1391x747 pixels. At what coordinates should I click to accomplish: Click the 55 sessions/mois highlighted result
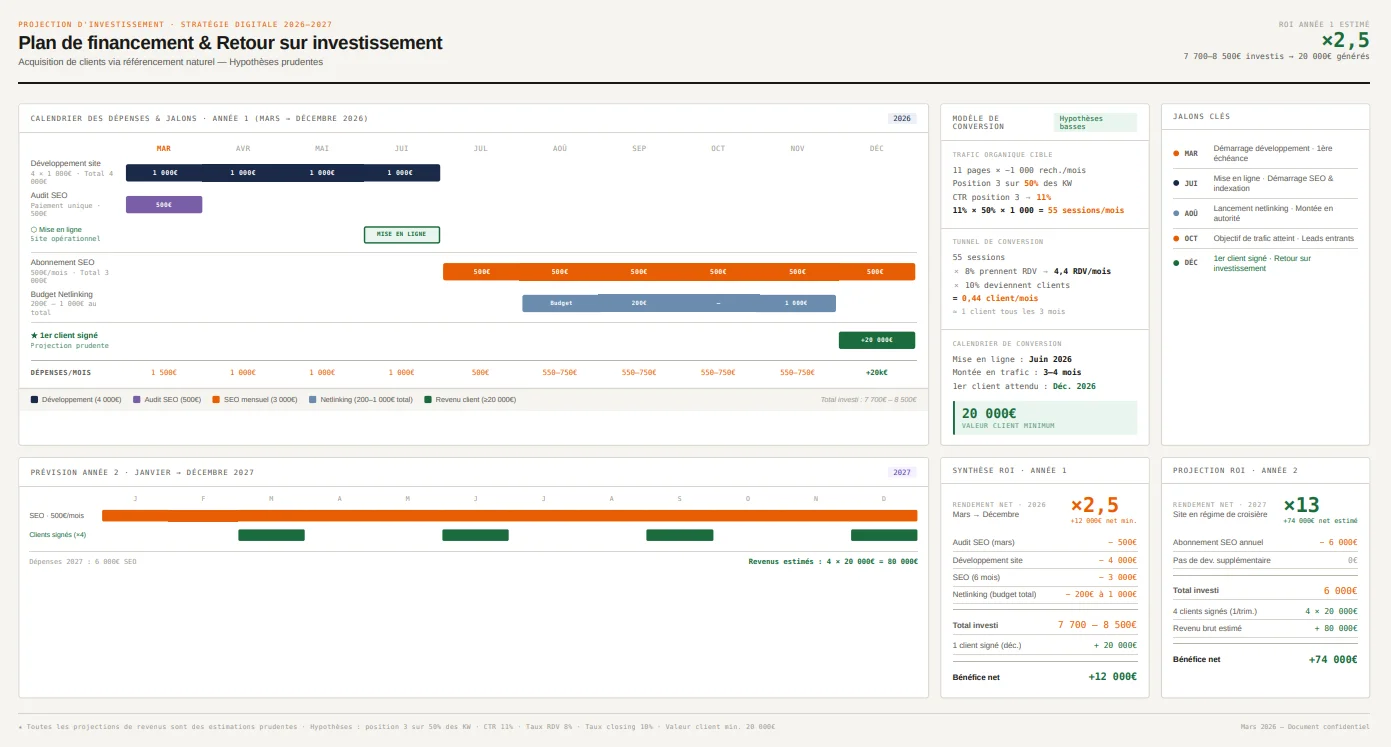[1086, 211]
